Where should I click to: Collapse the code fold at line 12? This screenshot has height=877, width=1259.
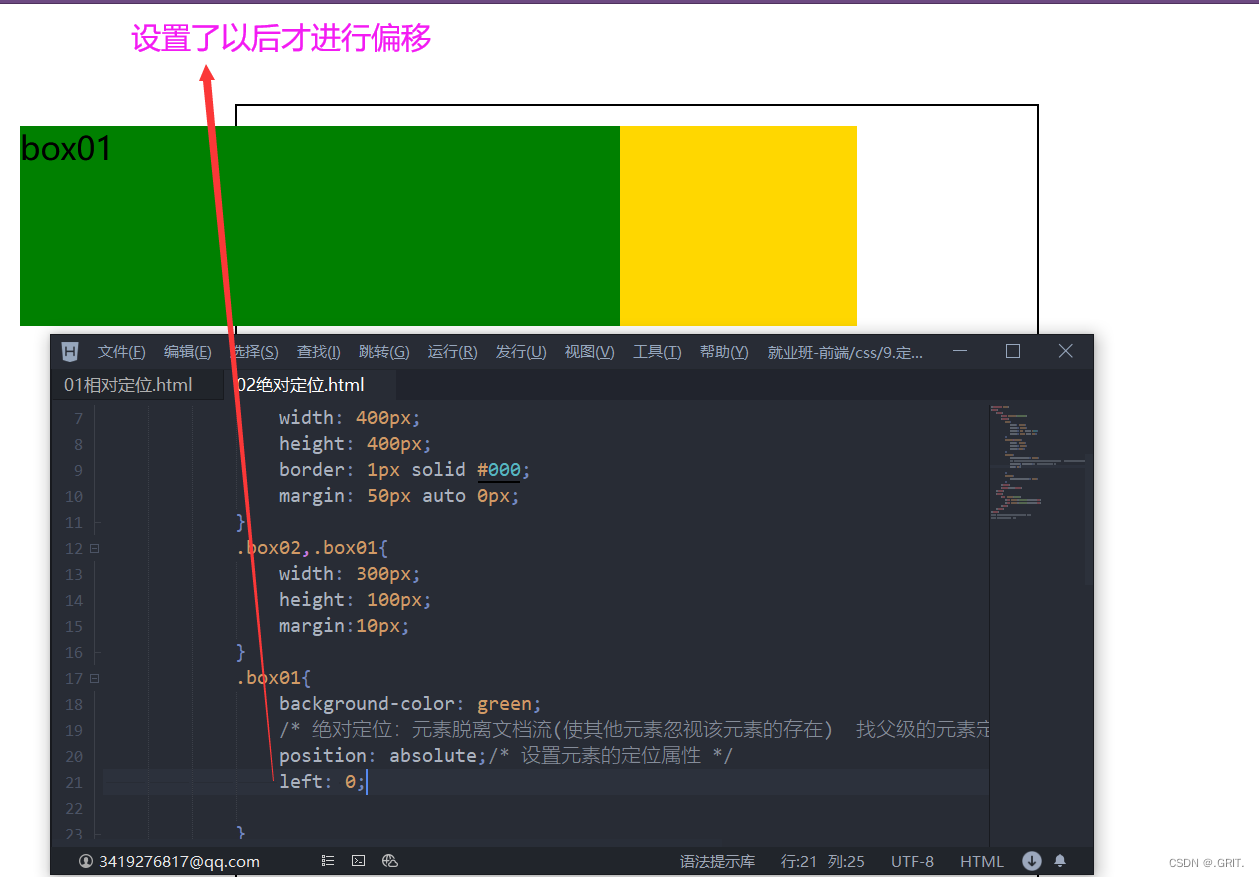pos(95,548)
